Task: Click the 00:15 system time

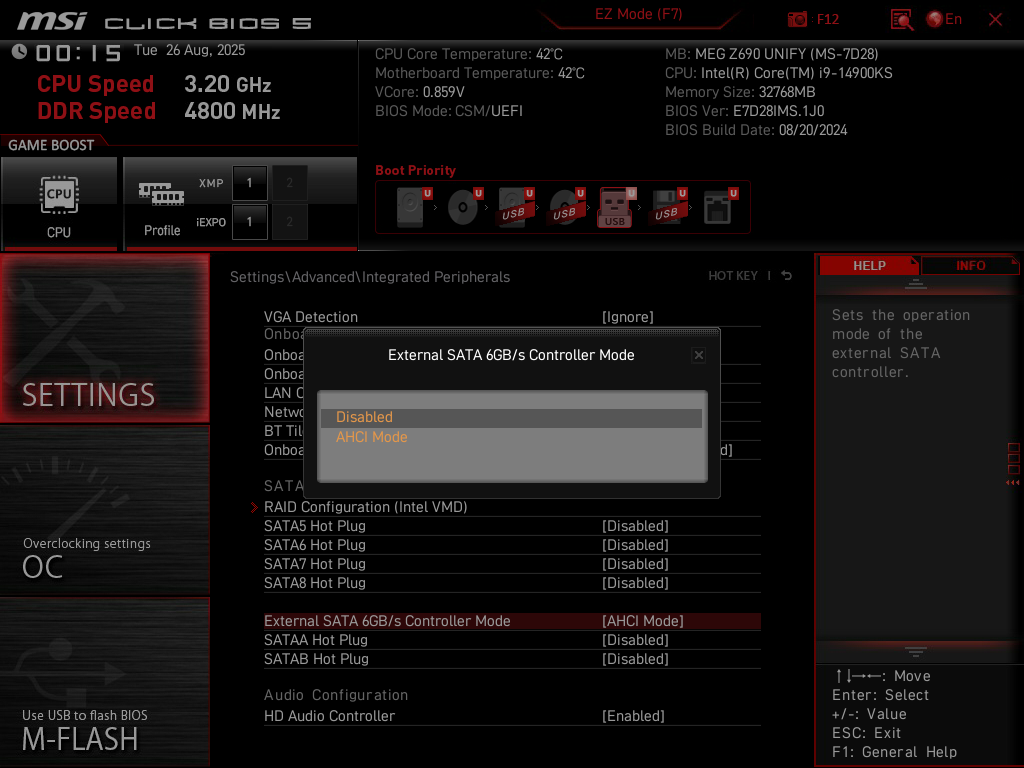Action: [78, 53]
